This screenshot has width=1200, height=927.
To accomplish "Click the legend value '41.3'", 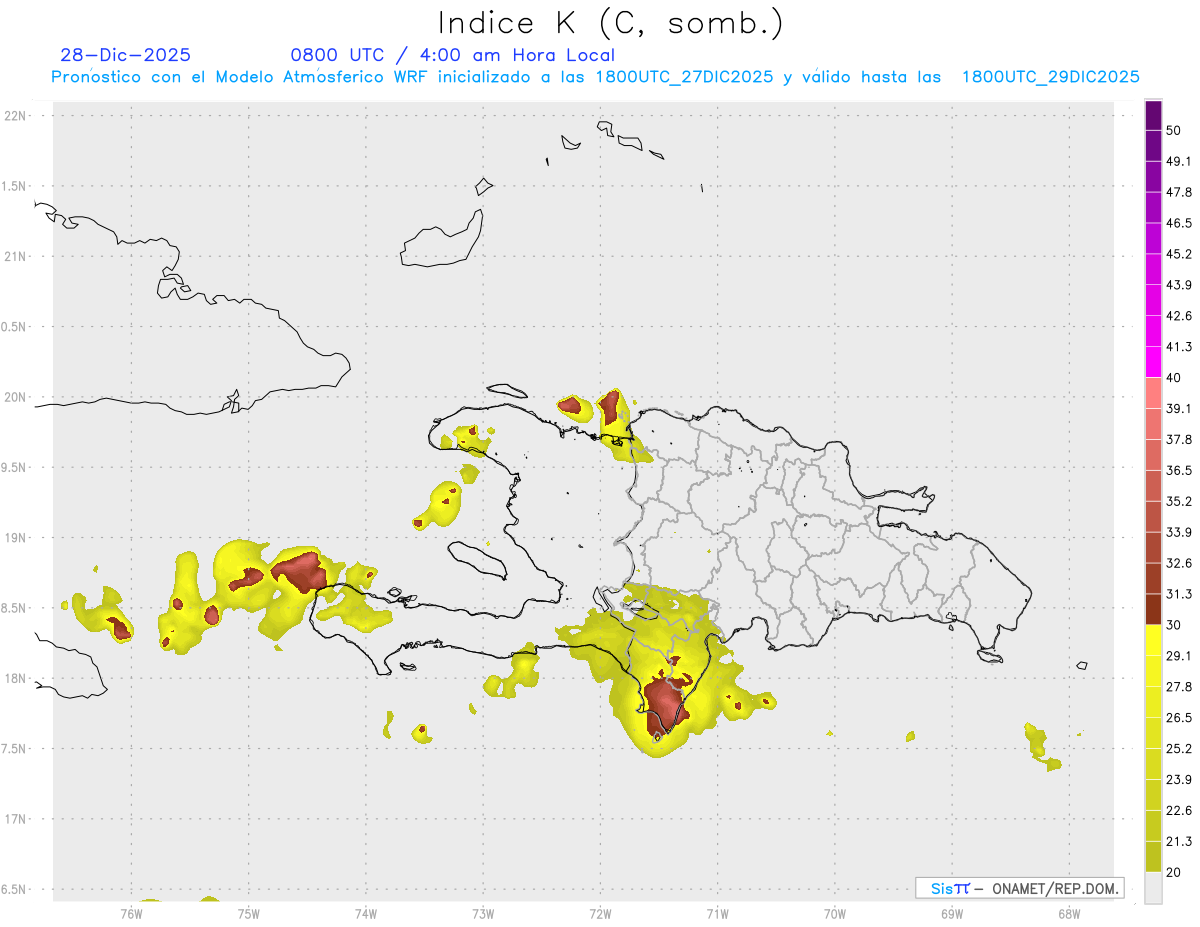I will click(1179, 347).
